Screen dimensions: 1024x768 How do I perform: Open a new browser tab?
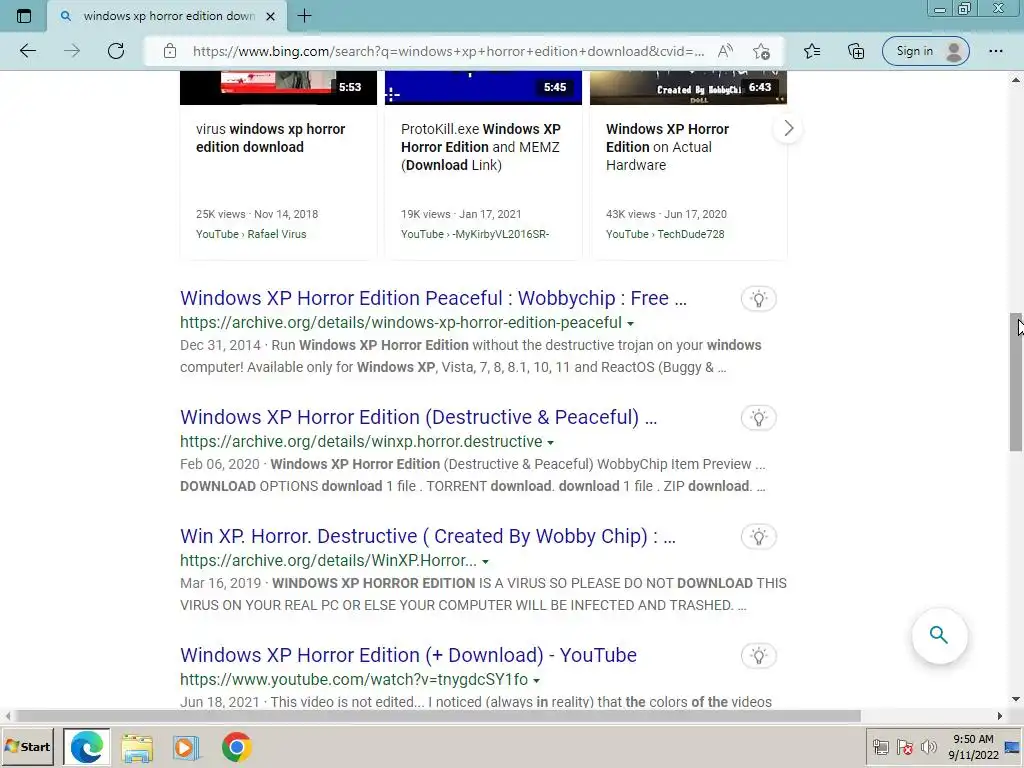pyautogui.click(x=304, y=16)
